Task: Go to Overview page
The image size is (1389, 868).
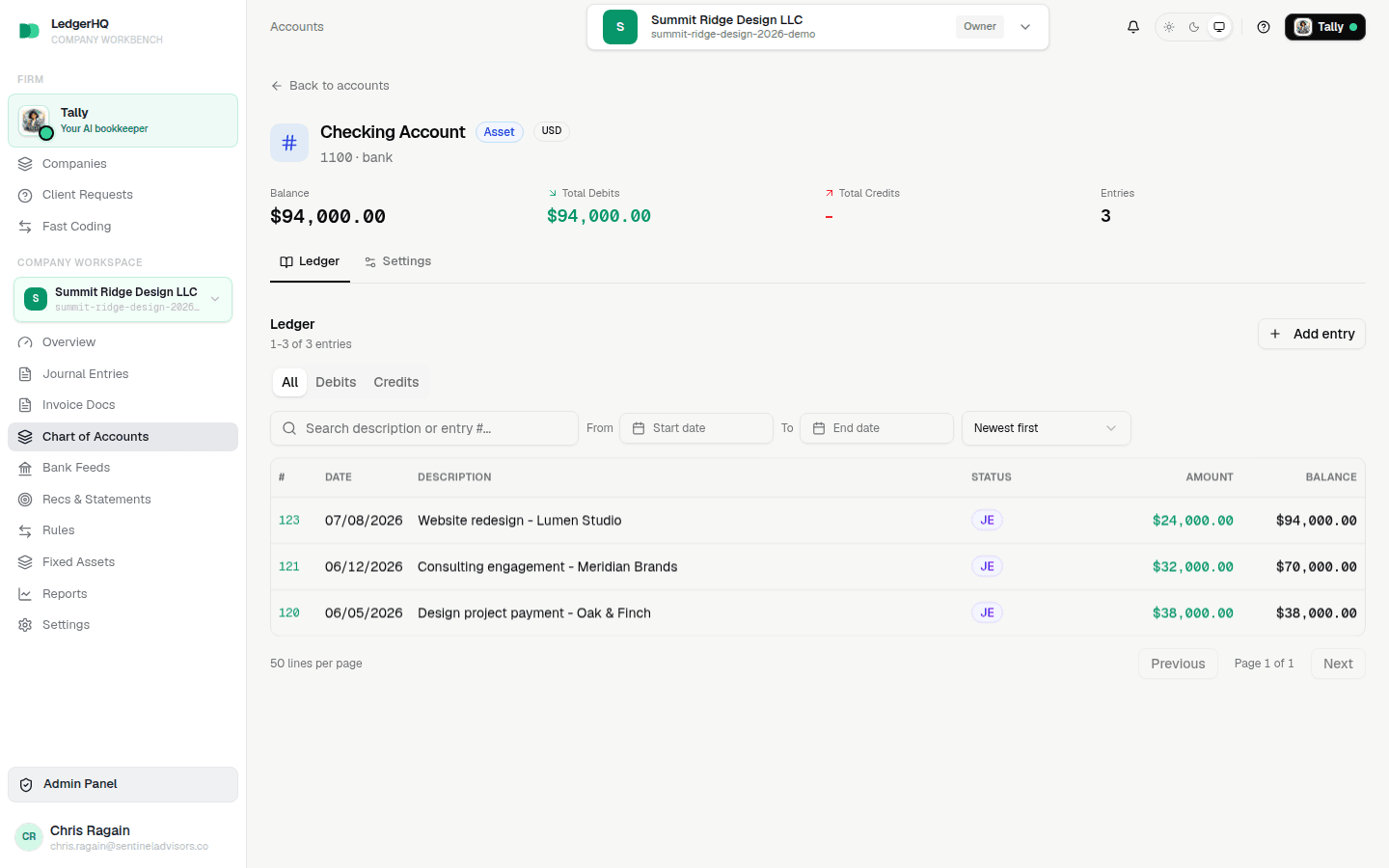Action: tap(123, 342)
